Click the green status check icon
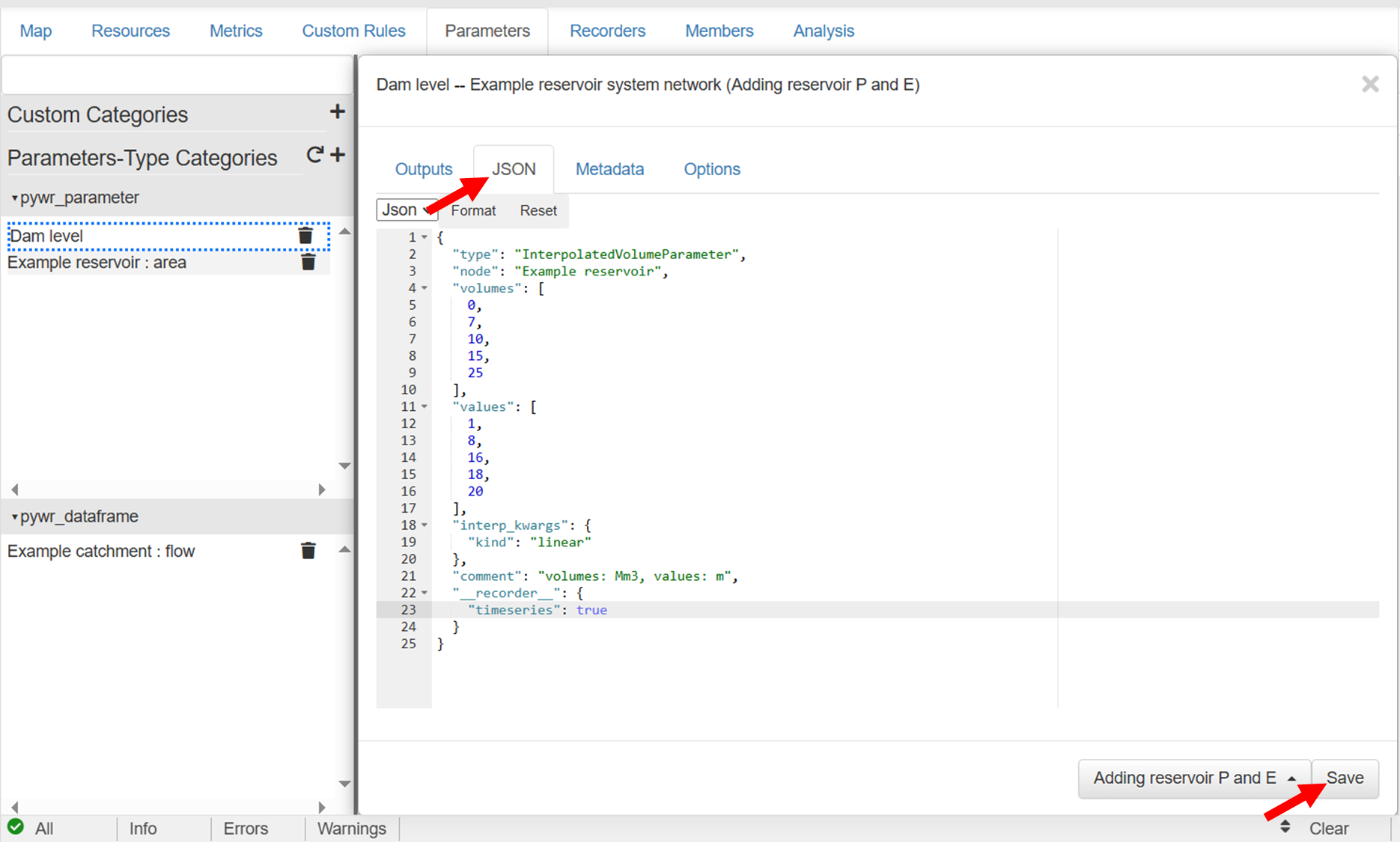The width and height of the screenshot is (1400, 842). point(16,827)
